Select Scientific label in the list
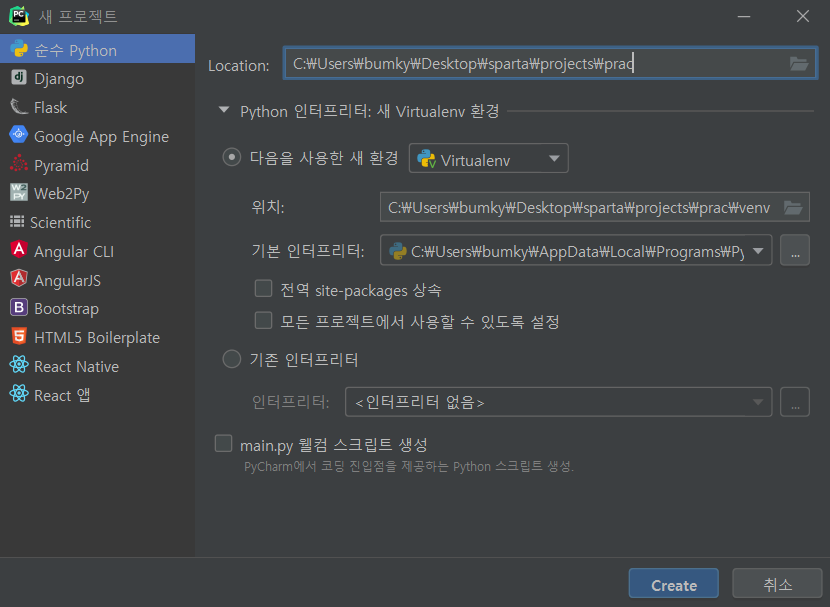 [x=60, y=222]
